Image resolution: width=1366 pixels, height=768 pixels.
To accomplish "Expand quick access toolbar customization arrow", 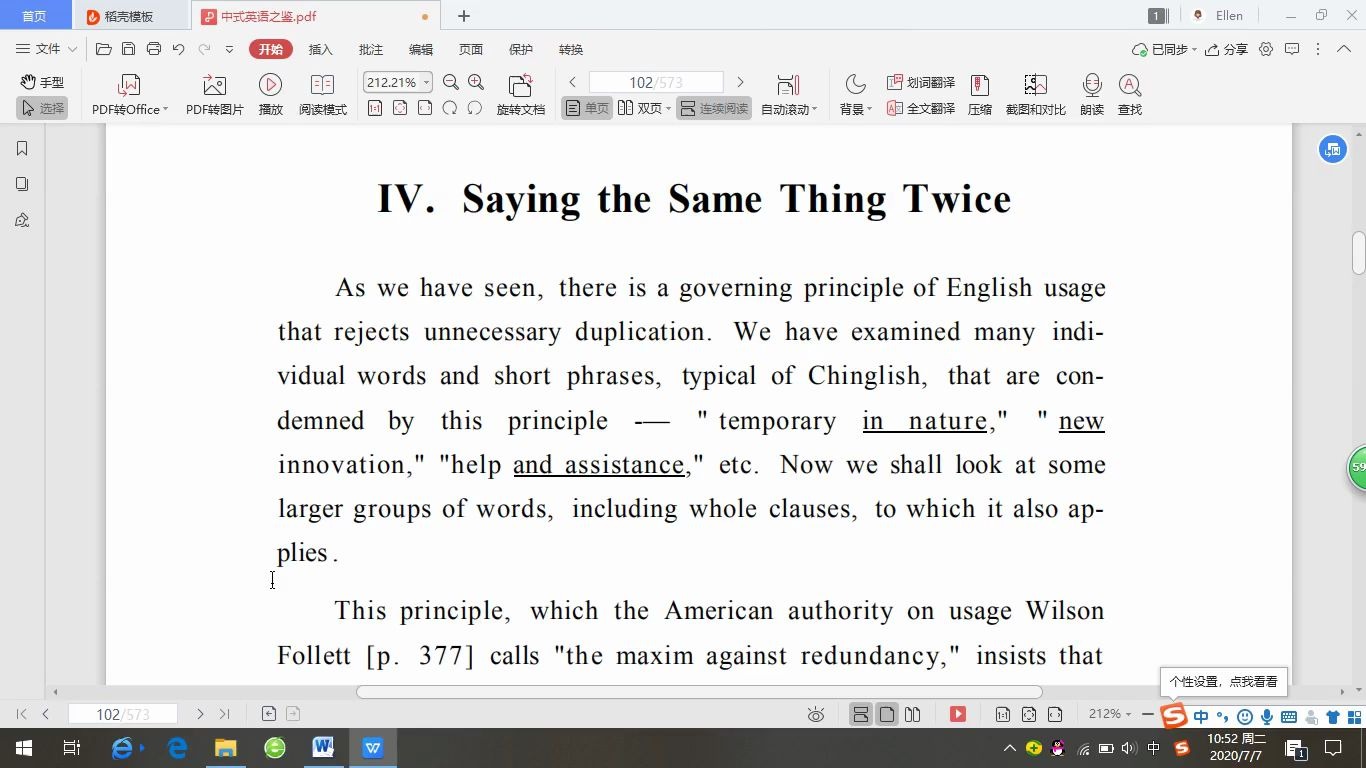I will pyautogui.click(x=229, y=49).
